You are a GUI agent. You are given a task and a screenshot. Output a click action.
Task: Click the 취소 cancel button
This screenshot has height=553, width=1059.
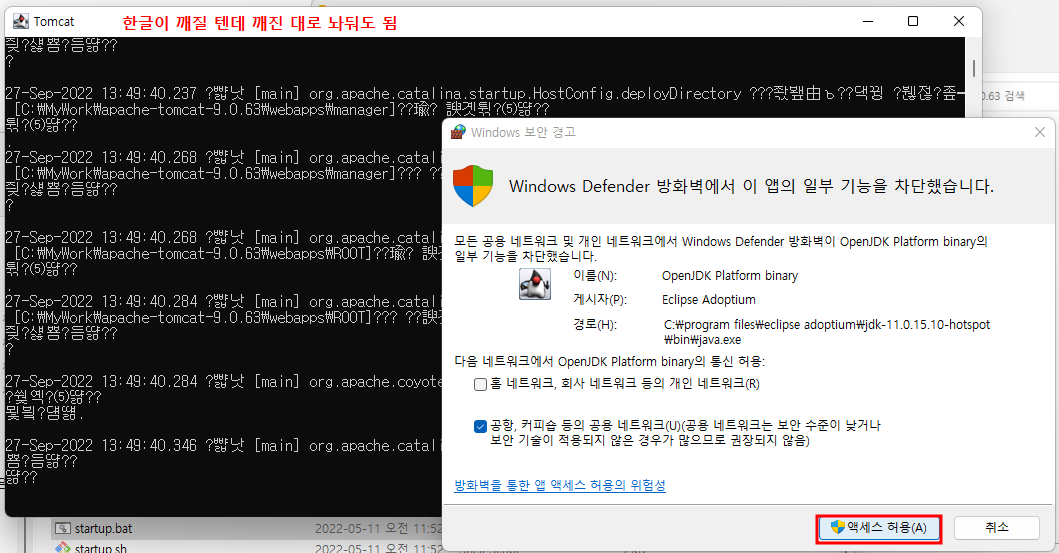click(996, 527)
